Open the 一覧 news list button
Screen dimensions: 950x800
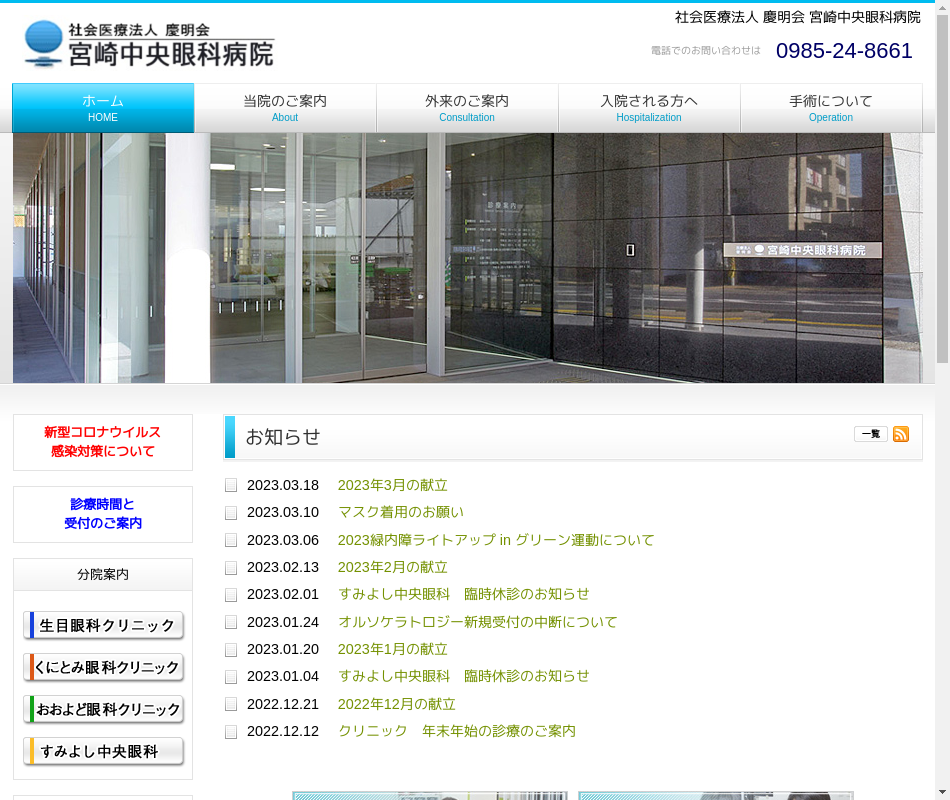(870, 434)
